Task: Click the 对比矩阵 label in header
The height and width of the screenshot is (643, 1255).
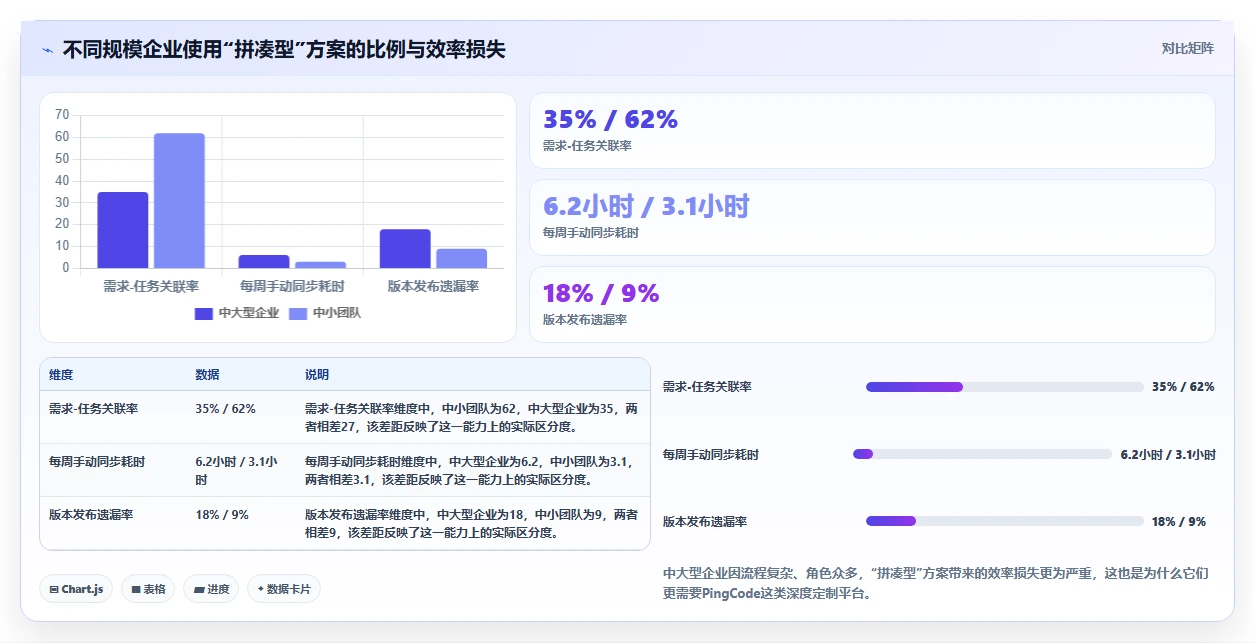Action: [x=1187, y=48]
